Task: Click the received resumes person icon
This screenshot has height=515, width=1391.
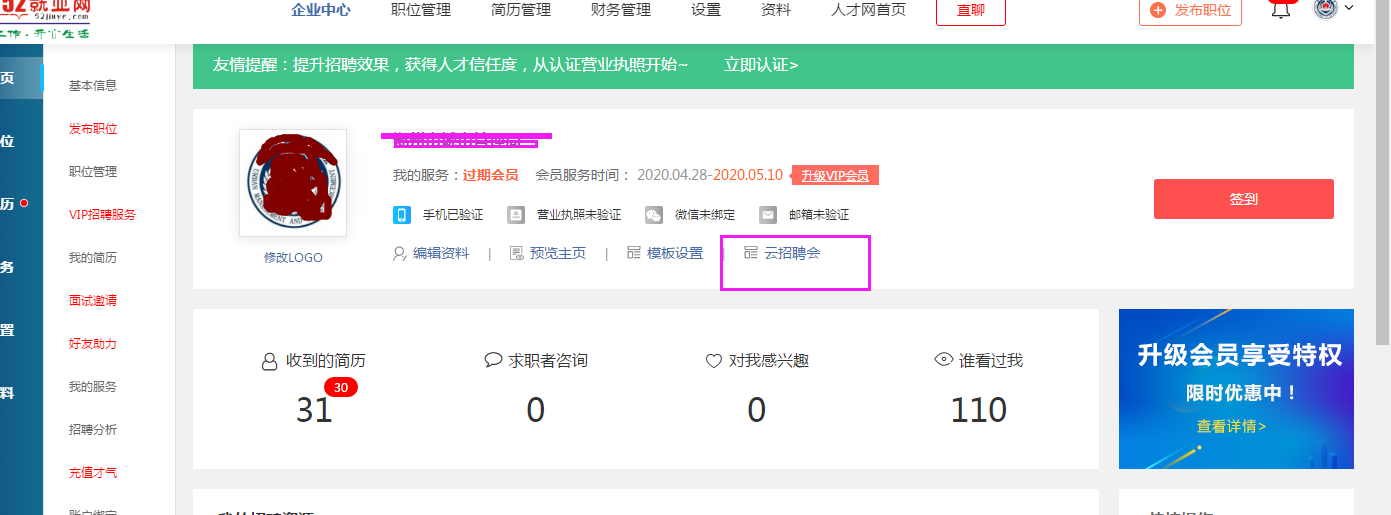Action: point(269,361)
